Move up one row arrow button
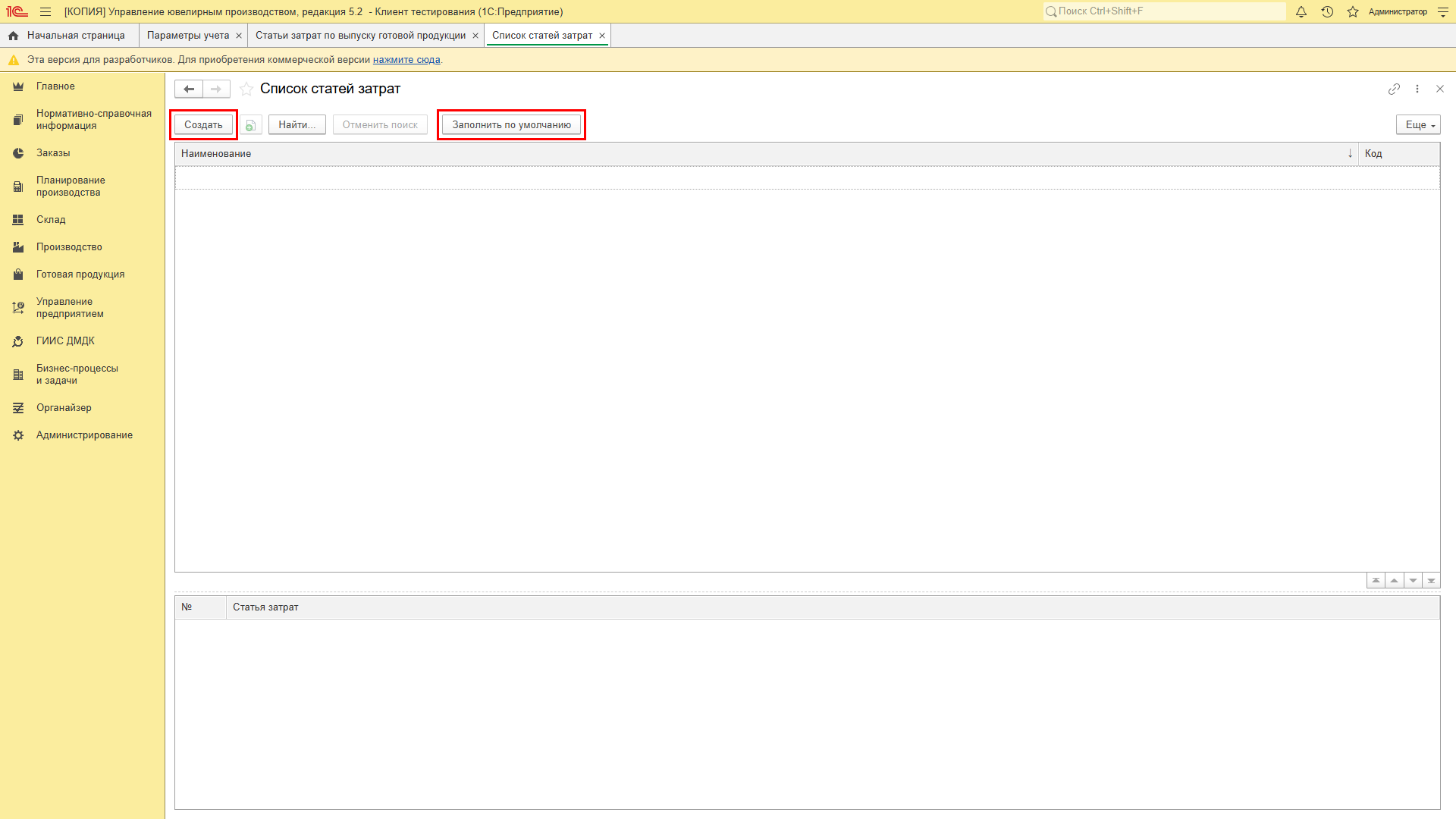Viewport: 1456px width, 819px height. [1394, 581]
